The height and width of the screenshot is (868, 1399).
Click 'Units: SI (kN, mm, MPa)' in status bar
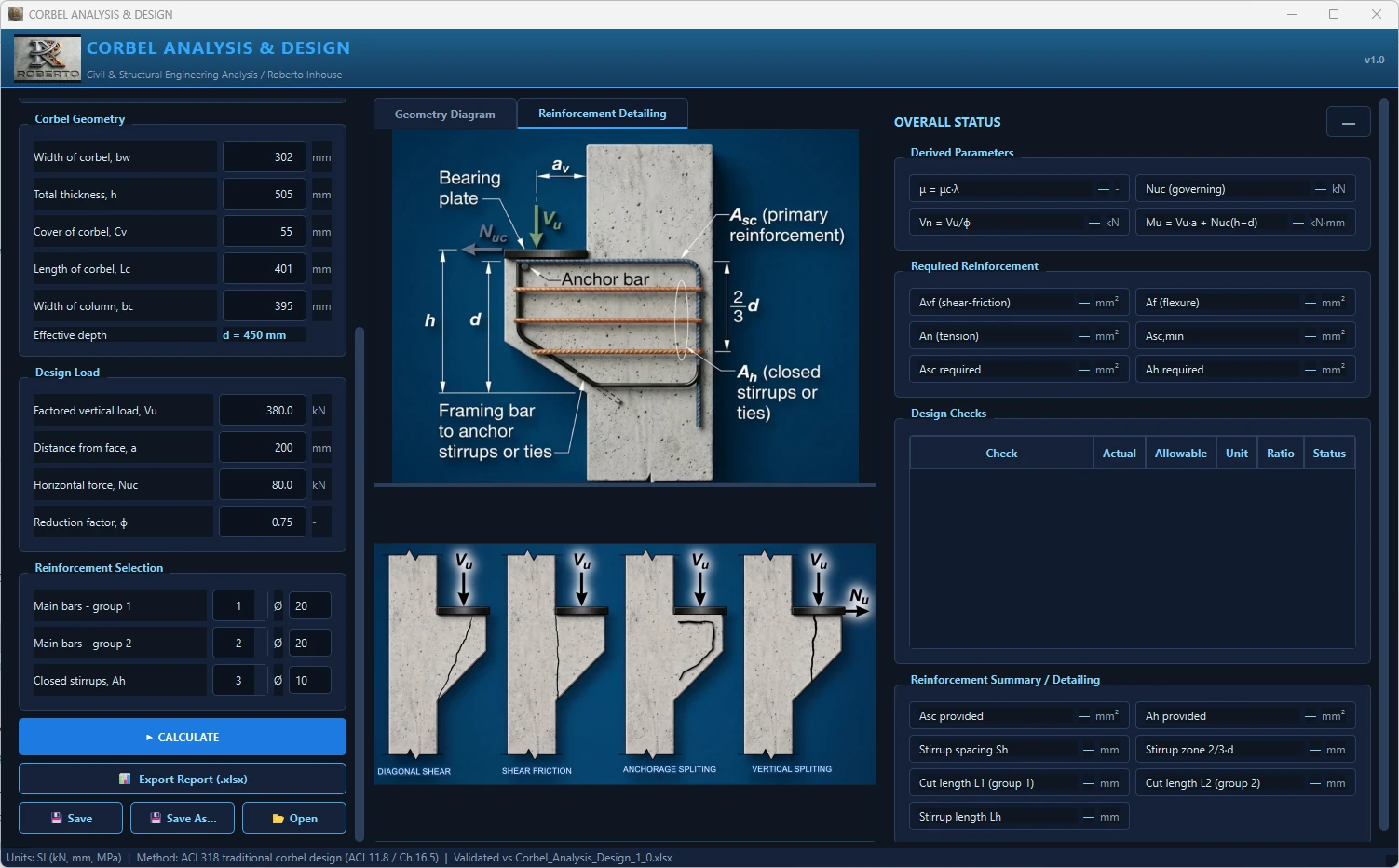coord(64,858)
